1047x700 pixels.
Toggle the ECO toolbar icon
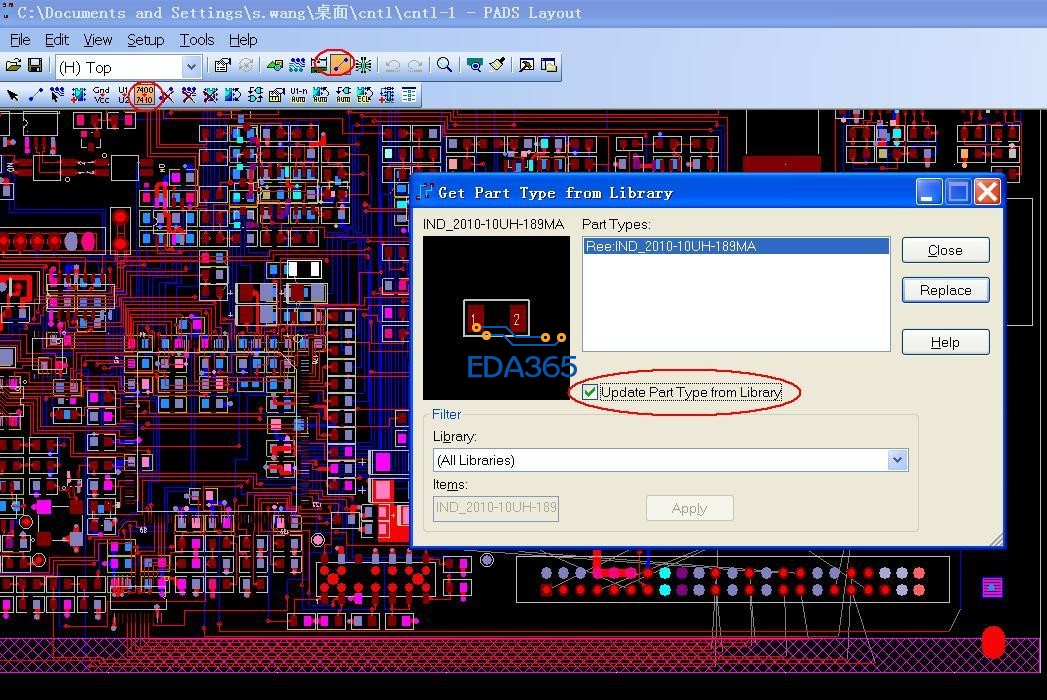pyautogui.click(x=341, y=65)
